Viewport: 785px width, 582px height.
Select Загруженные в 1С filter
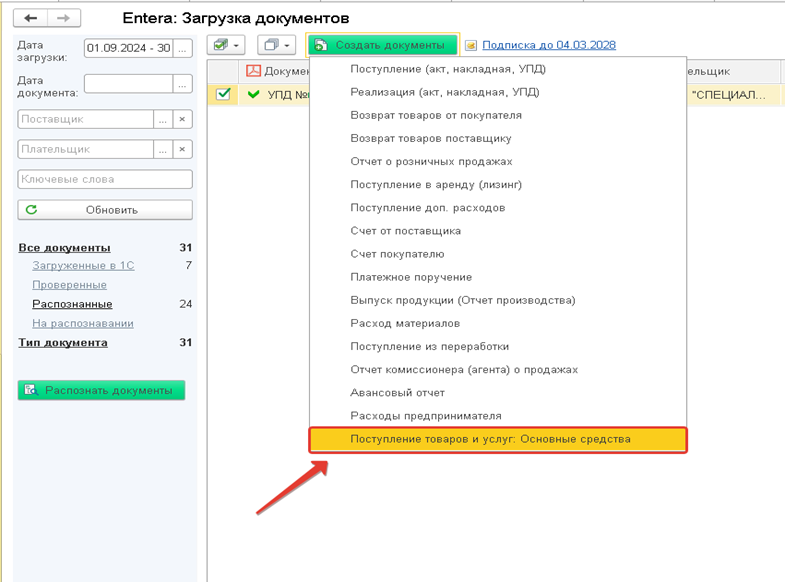(x=83, y=266)
